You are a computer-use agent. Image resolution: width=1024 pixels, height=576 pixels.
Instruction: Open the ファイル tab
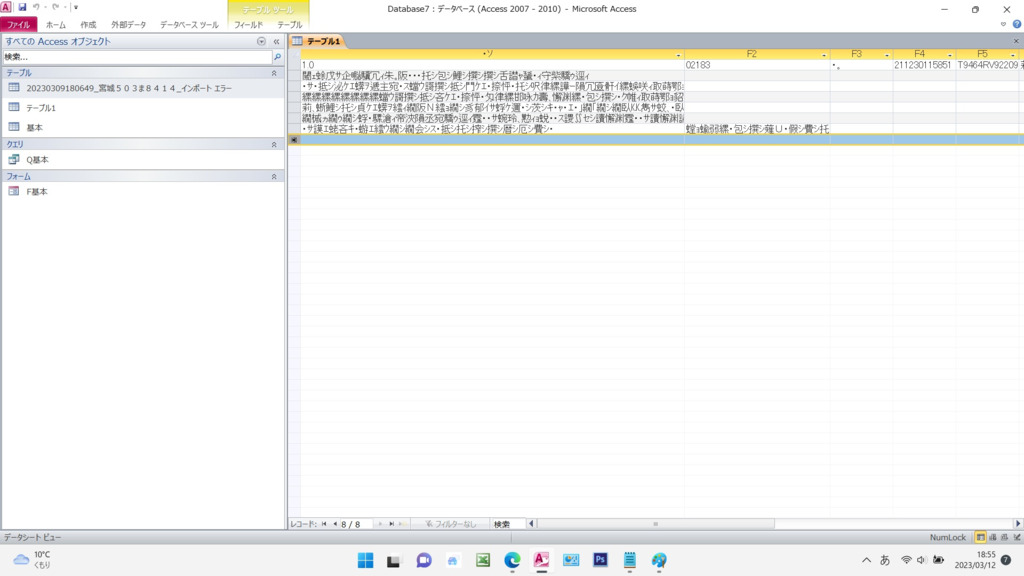tap(18, 25)
